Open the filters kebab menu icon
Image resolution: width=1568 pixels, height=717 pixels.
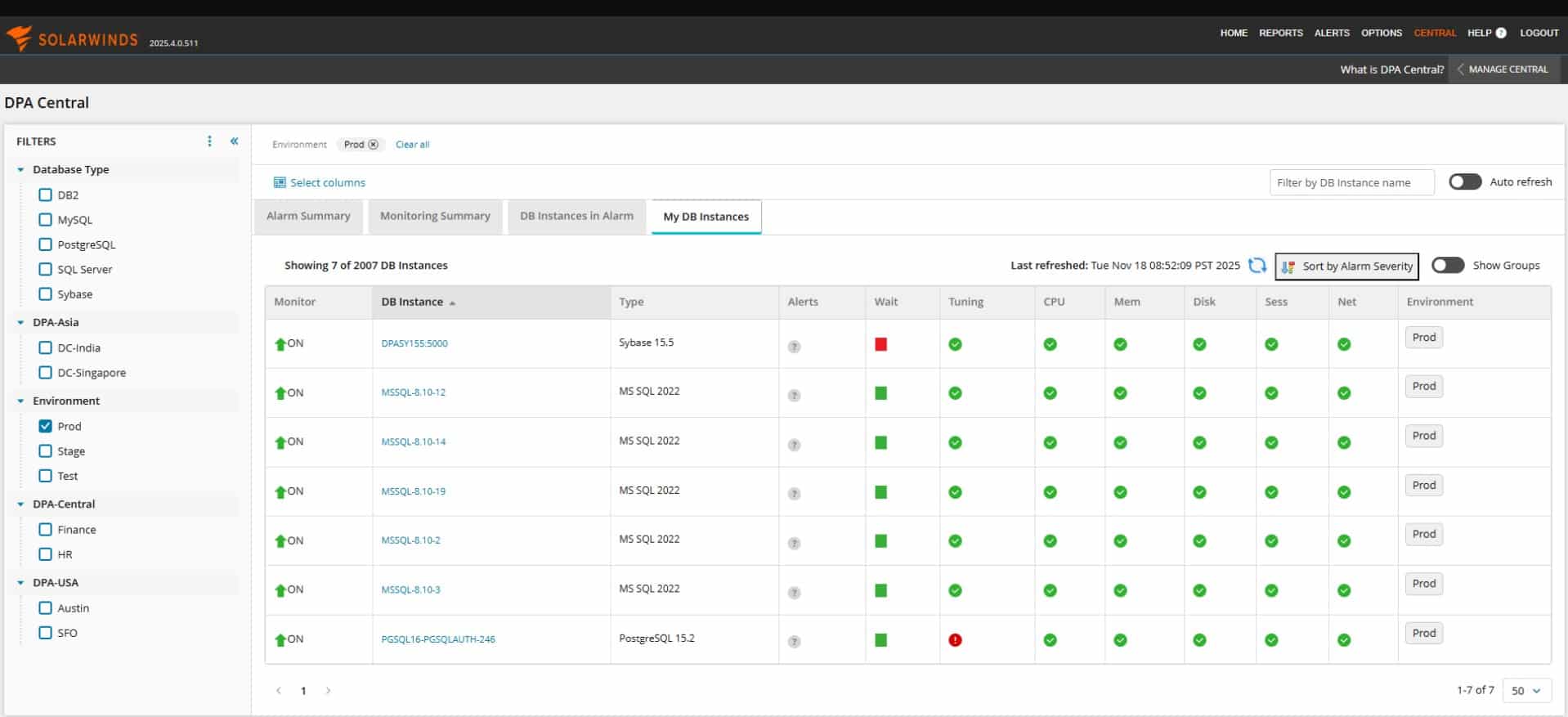point(210,141)
